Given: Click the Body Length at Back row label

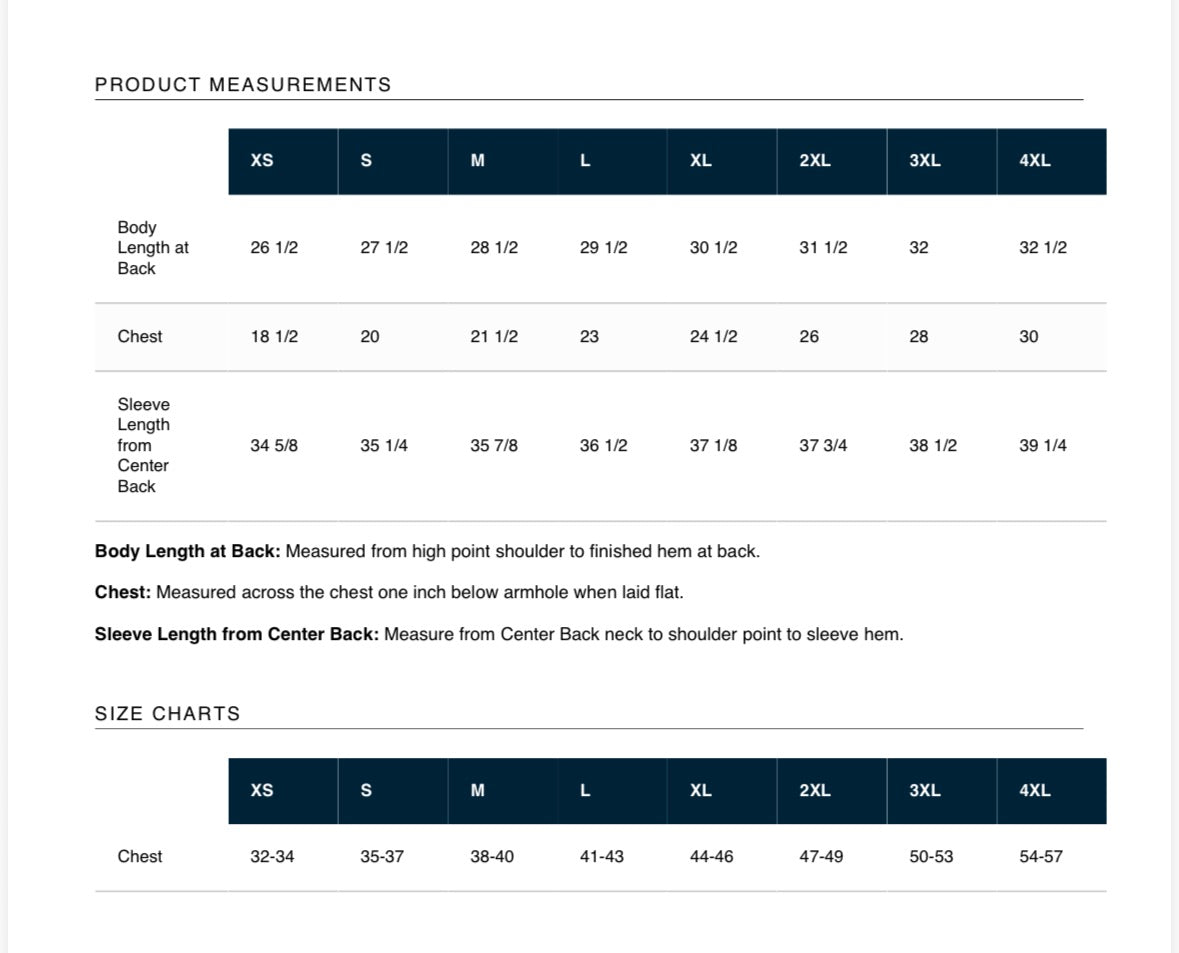Looking at the screenshot, I should pos(153,248).
